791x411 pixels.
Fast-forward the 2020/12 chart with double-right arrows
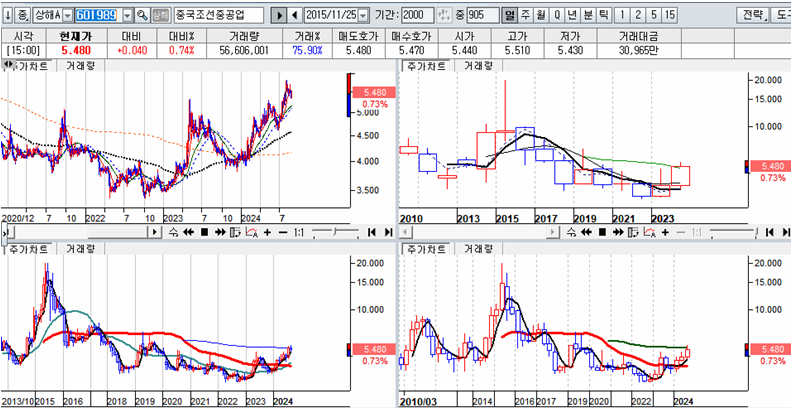click(x=220, y=232)
